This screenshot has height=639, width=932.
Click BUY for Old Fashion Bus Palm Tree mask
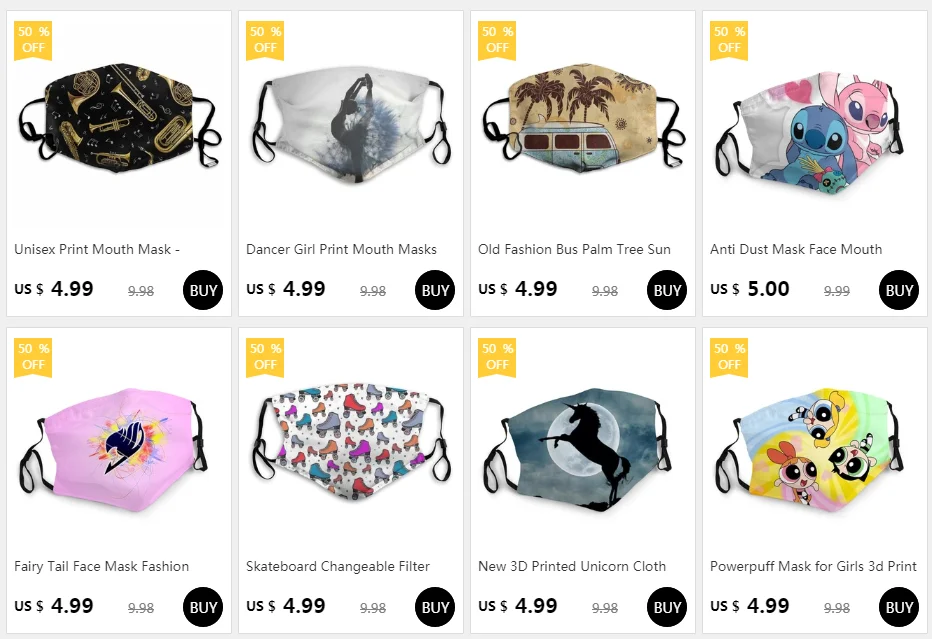tap(666, 290)
